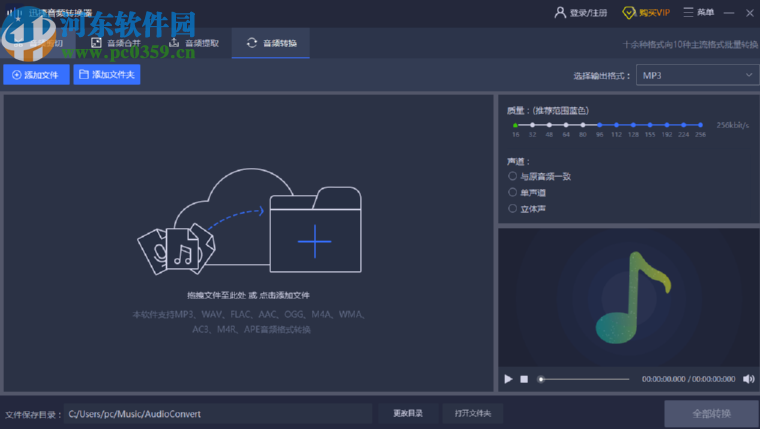
Task: Click the Add Folder button
Action: coord(107,75)
